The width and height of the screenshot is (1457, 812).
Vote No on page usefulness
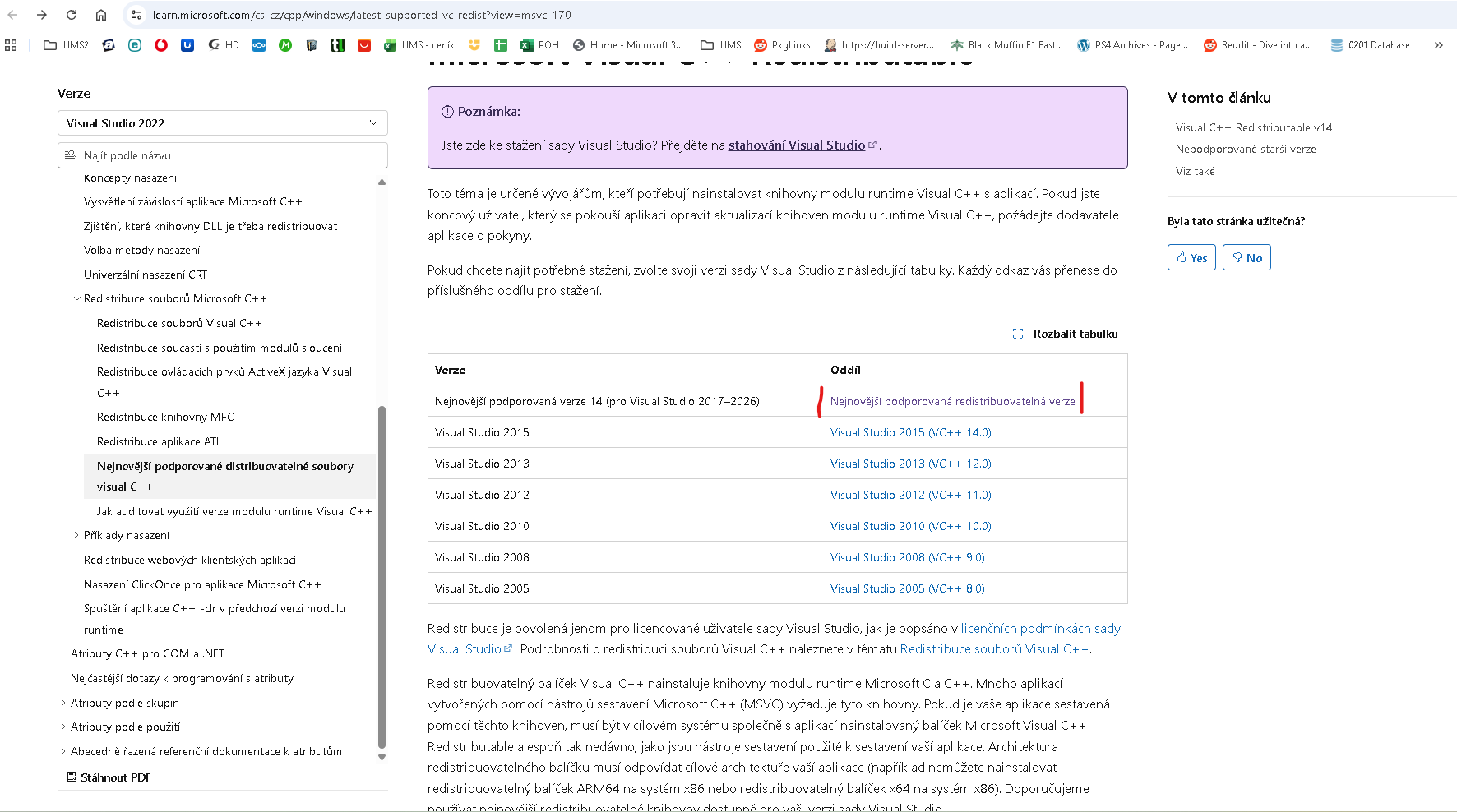point(1247,257)
